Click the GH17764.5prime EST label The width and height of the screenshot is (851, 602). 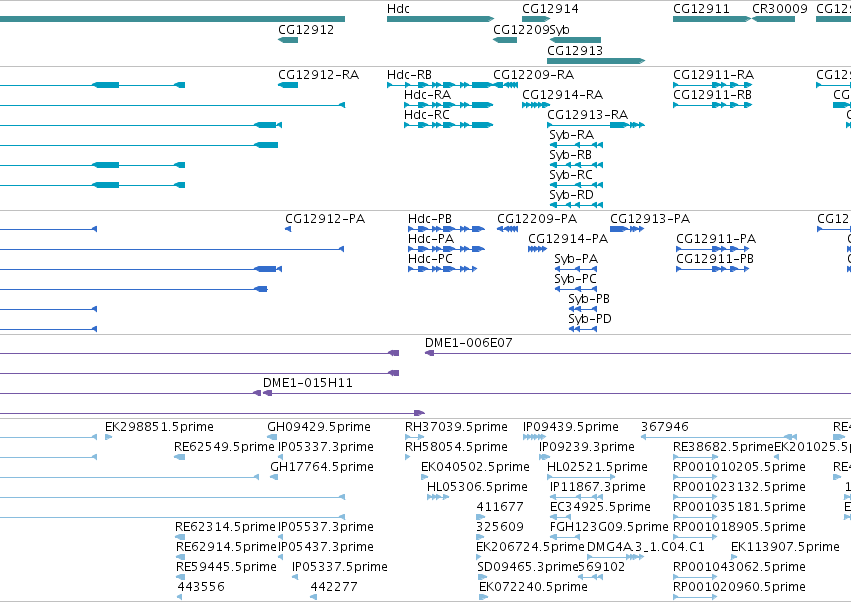322,467
